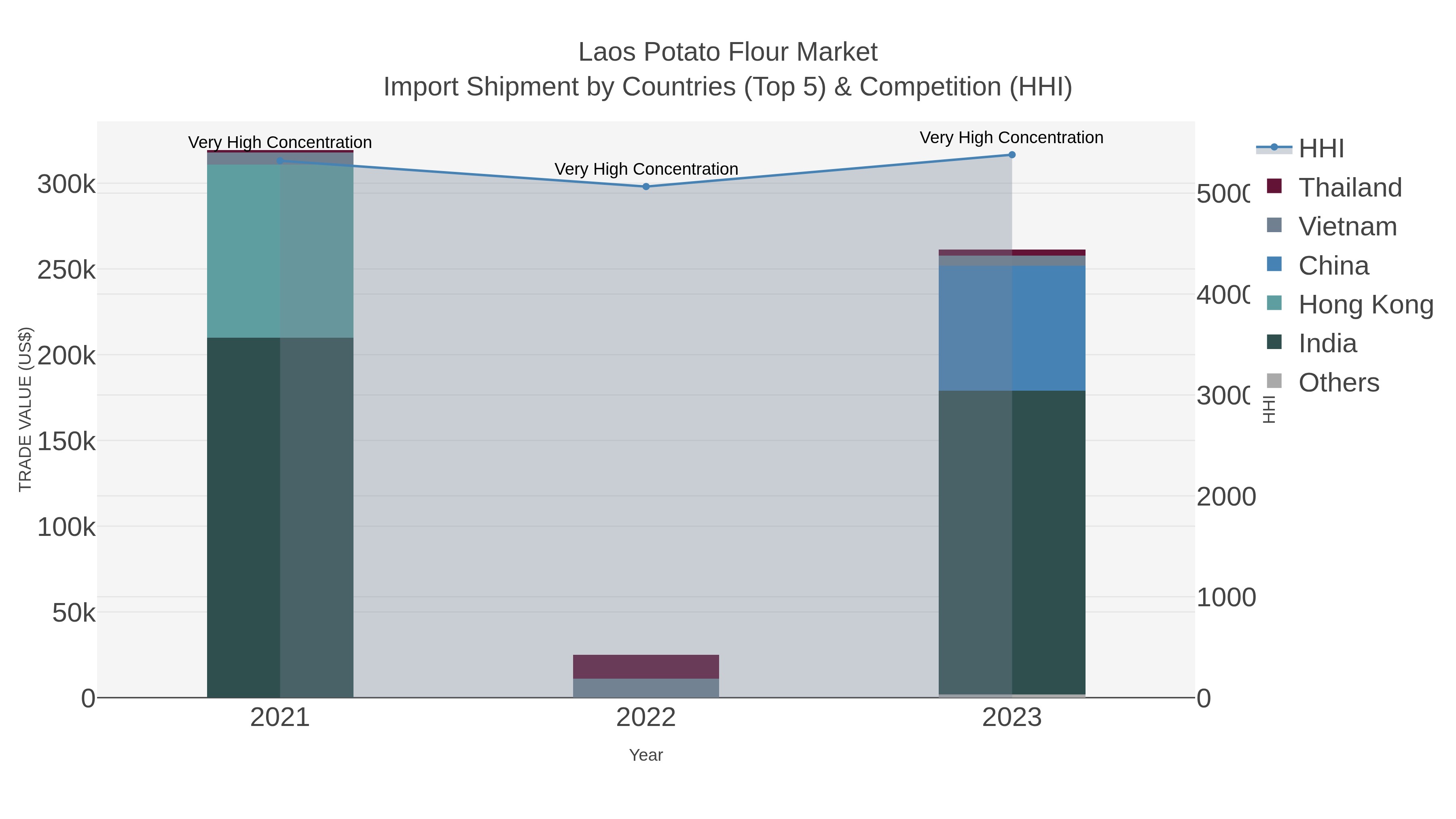
Task: Click the dark green India legend swatch
Action: tap(1274, 342)
